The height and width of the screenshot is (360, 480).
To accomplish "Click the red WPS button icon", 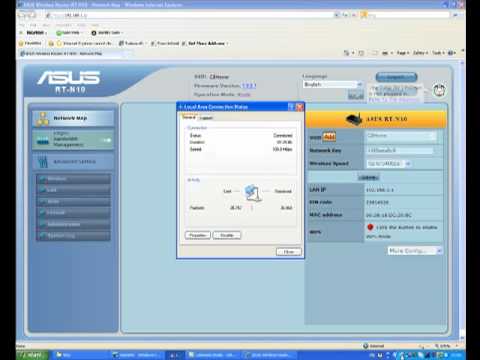I will tap(370, 227).
